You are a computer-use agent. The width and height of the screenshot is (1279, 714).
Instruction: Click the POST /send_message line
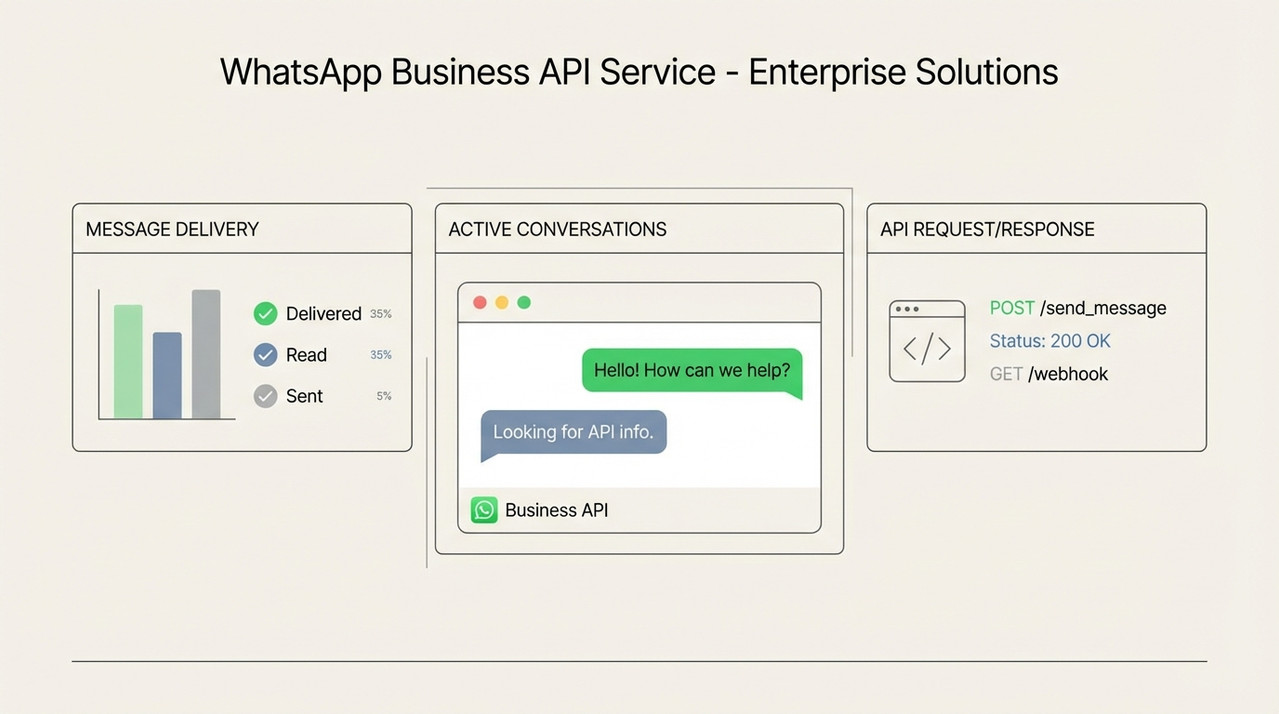point(1078,308)
